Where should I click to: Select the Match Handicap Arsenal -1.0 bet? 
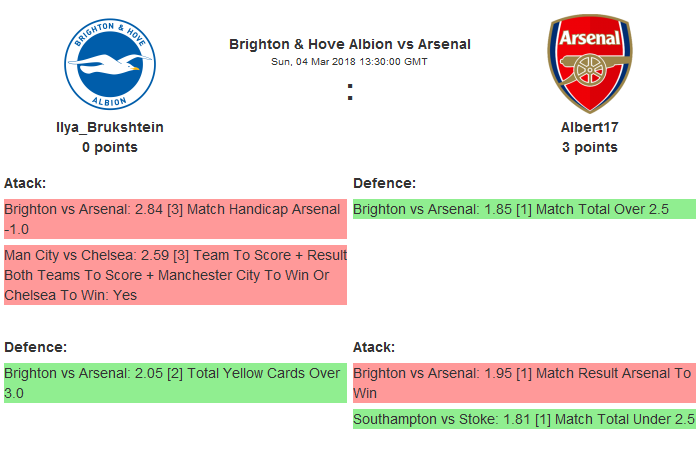coord(174,219)
